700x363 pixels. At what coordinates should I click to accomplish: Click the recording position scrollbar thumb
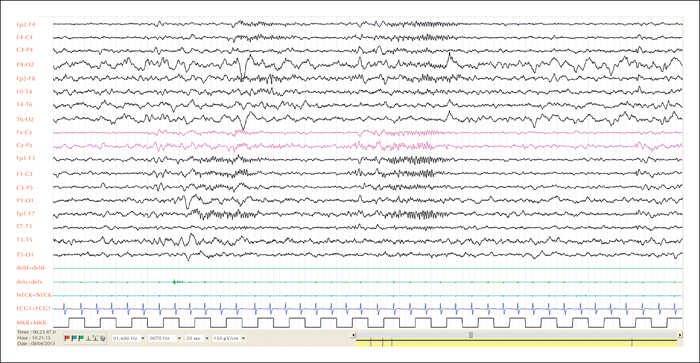471,335
